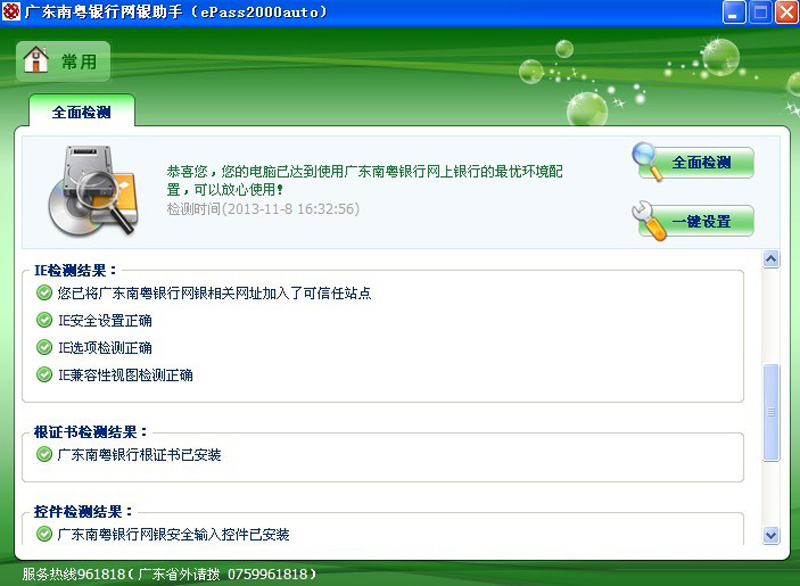
Task: Click the 服务热线961818 hotline text
Action: (x=169, y=574)
